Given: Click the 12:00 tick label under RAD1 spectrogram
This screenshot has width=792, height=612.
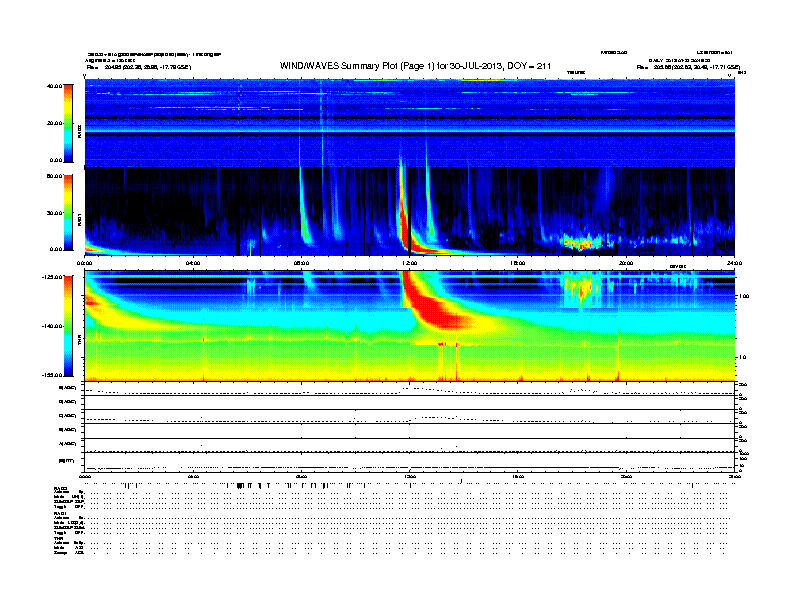Looking at the screenshot, I should [410, 263].
